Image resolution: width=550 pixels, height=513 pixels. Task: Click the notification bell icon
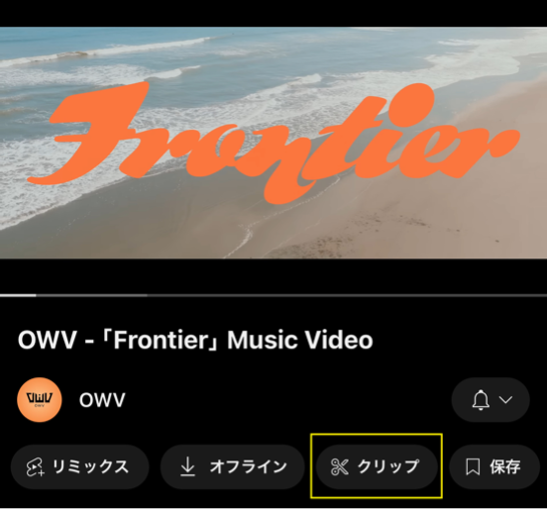tap(481, 400)
